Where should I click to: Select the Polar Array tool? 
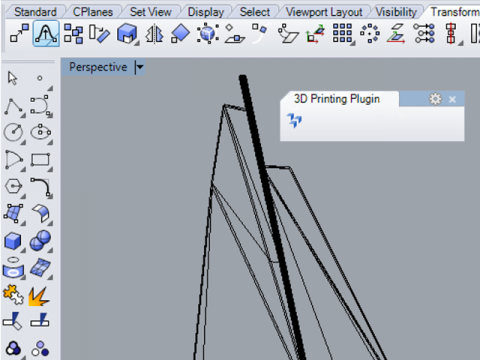pyautogui.click(x=370, y=33)
